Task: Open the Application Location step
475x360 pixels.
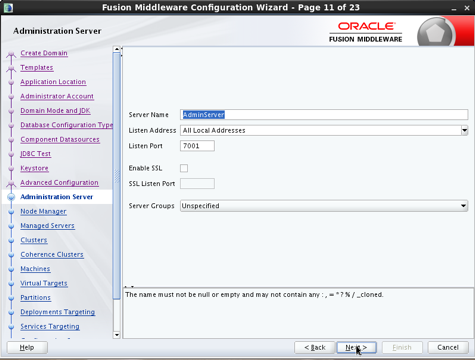Action: [53, 82]
